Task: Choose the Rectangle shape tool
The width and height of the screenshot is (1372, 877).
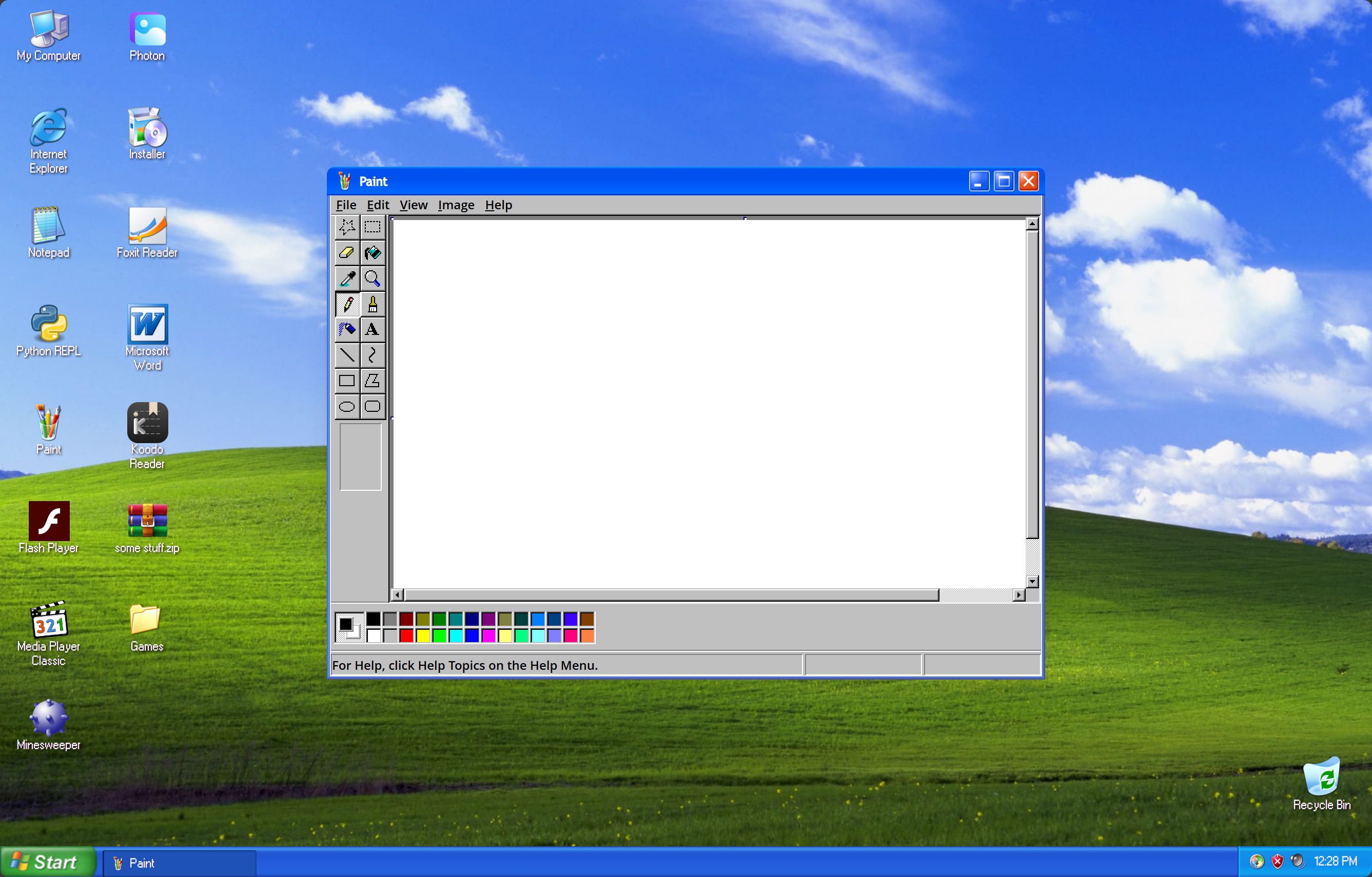Action: (347, 381)
